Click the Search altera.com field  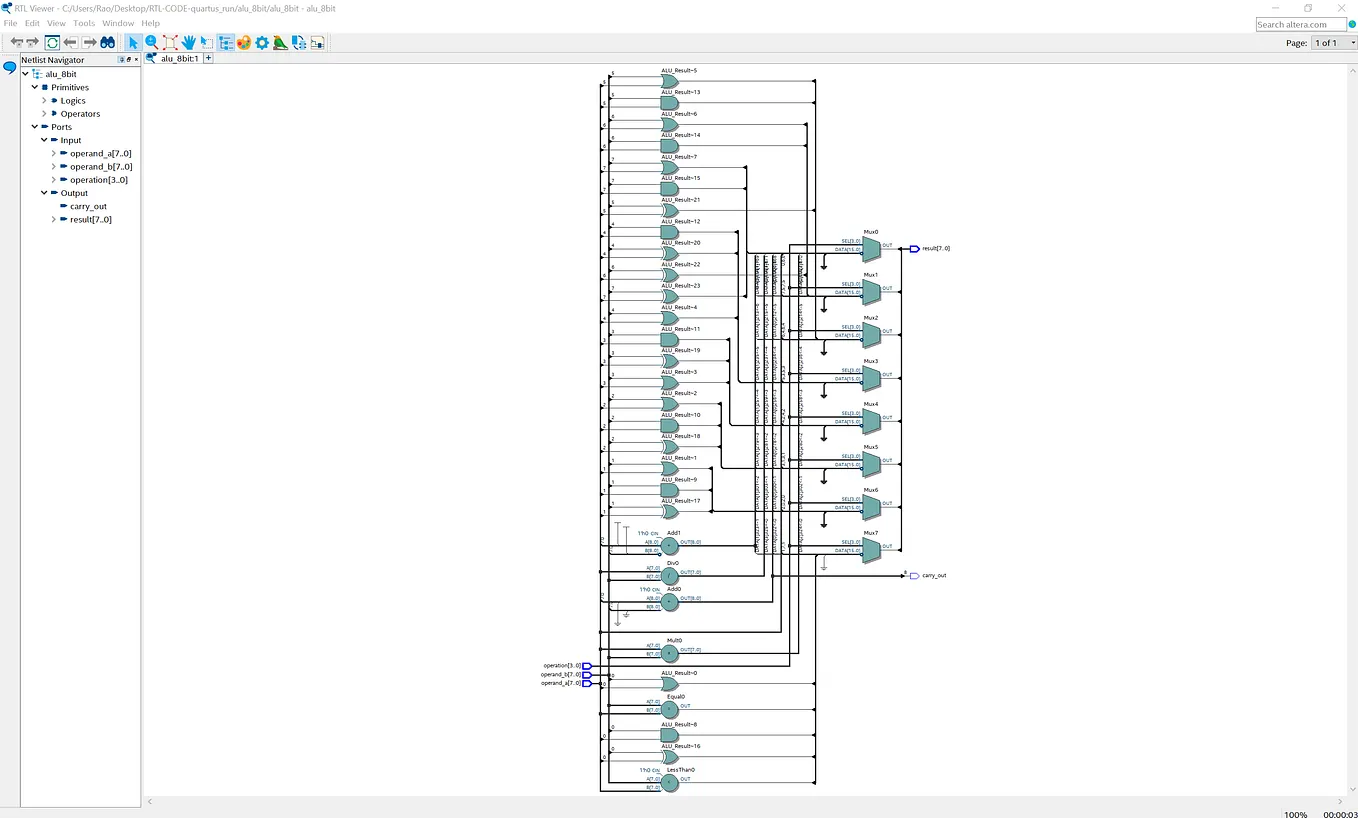(x=1298, y=23)
